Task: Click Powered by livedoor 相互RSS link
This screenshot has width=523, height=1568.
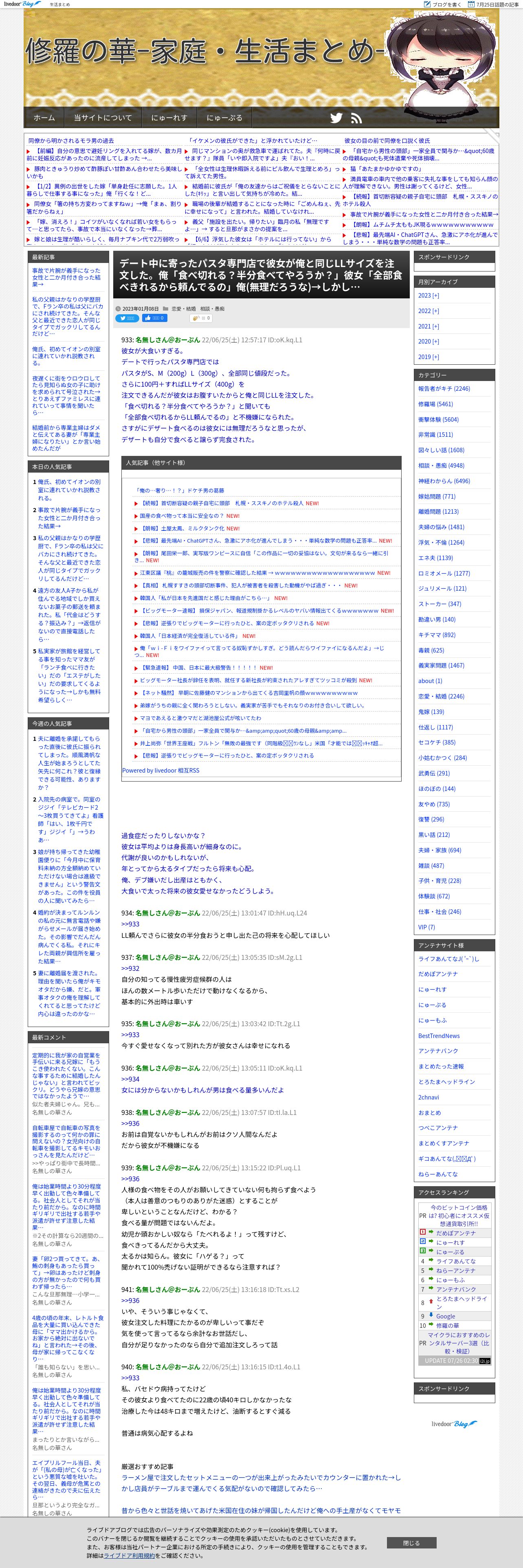Action: point(161,770)
